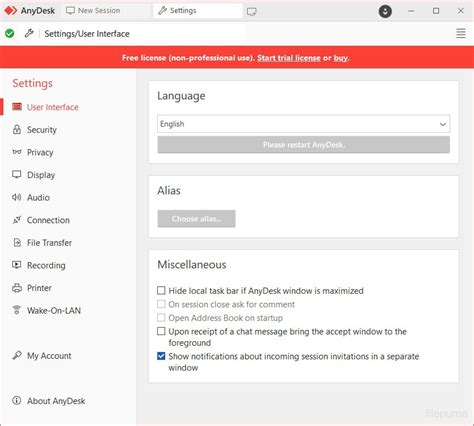Click the Choose alias button
Image resolution: width=474 pixels, height=426 pixels.
tap(196, 219)
